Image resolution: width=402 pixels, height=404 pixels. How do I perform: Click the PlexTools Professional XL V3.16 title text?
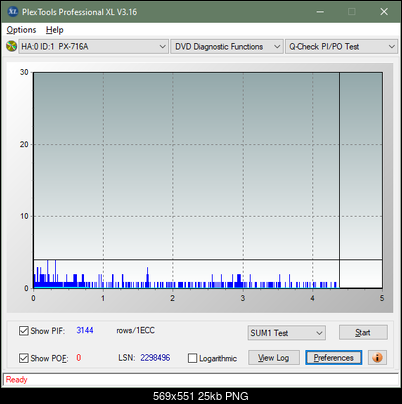coord(79,12)
